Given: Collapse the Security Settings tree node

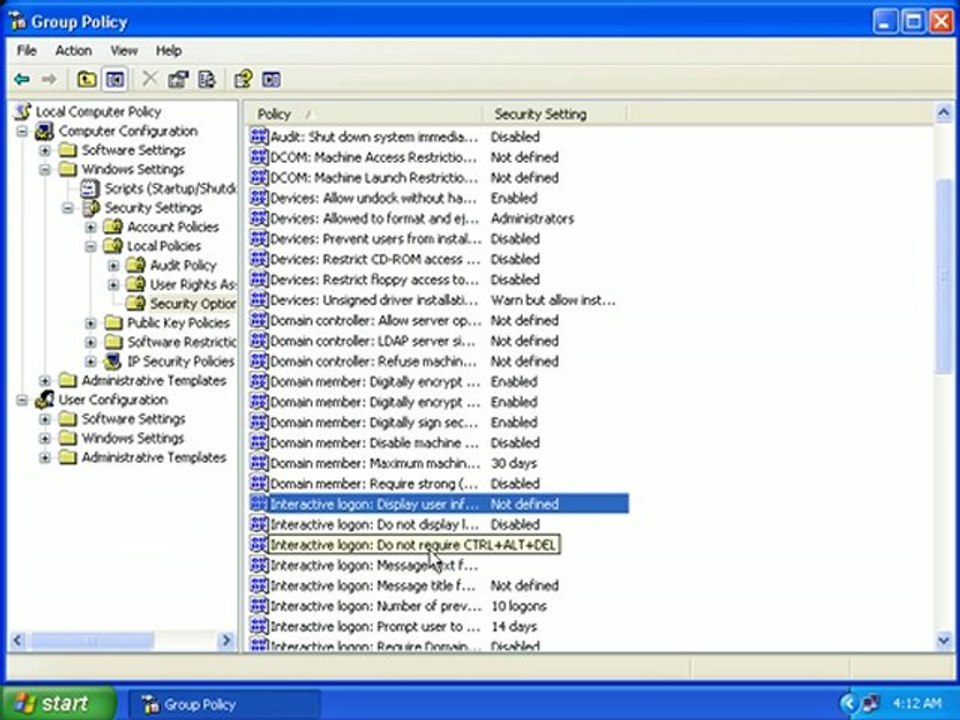Looking at the screenshot, I should [68, 208].
